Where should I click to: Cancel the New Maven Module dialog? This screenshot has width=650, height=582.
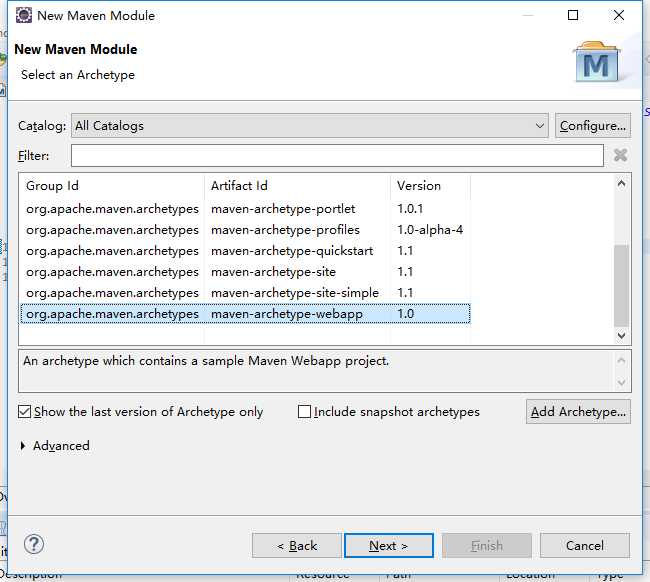[x=585, y=546]
